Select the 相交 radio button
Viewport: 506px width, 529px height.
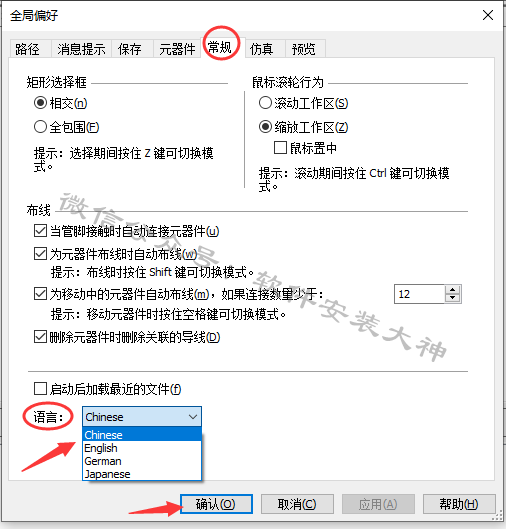40,103
